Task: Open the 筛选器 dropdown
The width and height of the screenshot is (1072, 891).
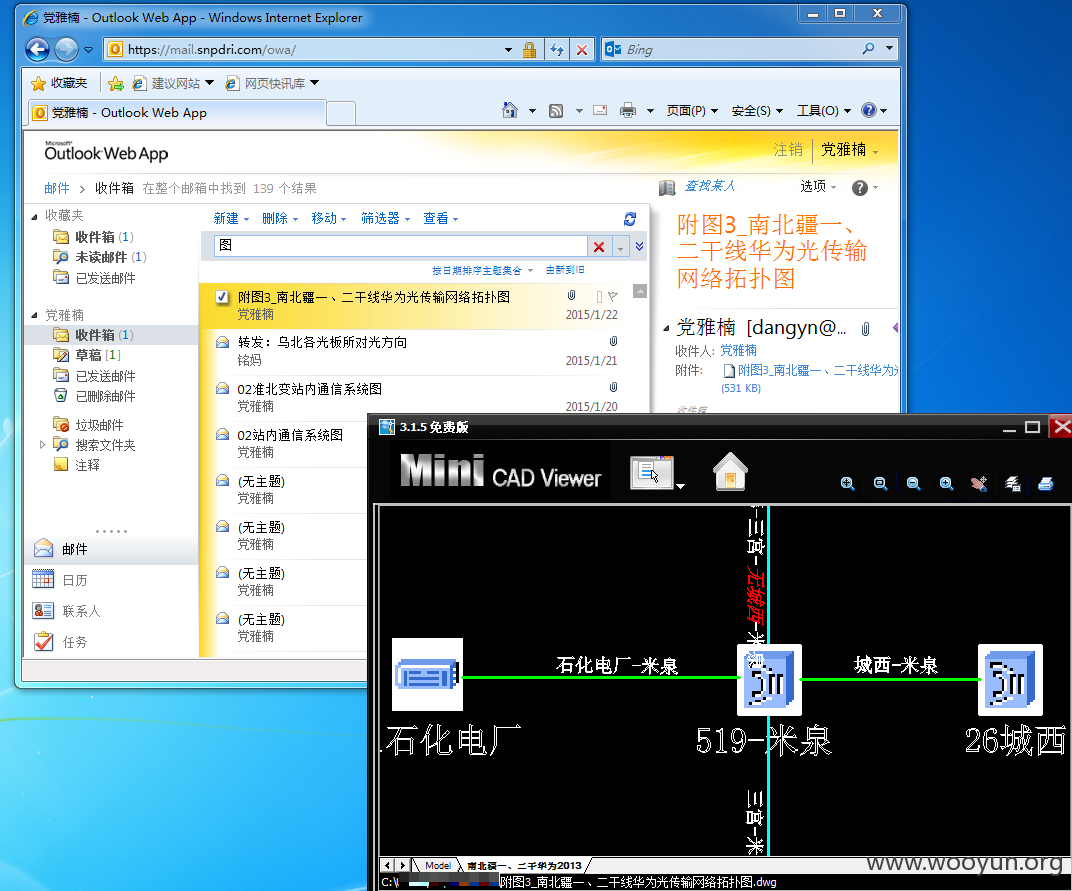Action: 386,218
